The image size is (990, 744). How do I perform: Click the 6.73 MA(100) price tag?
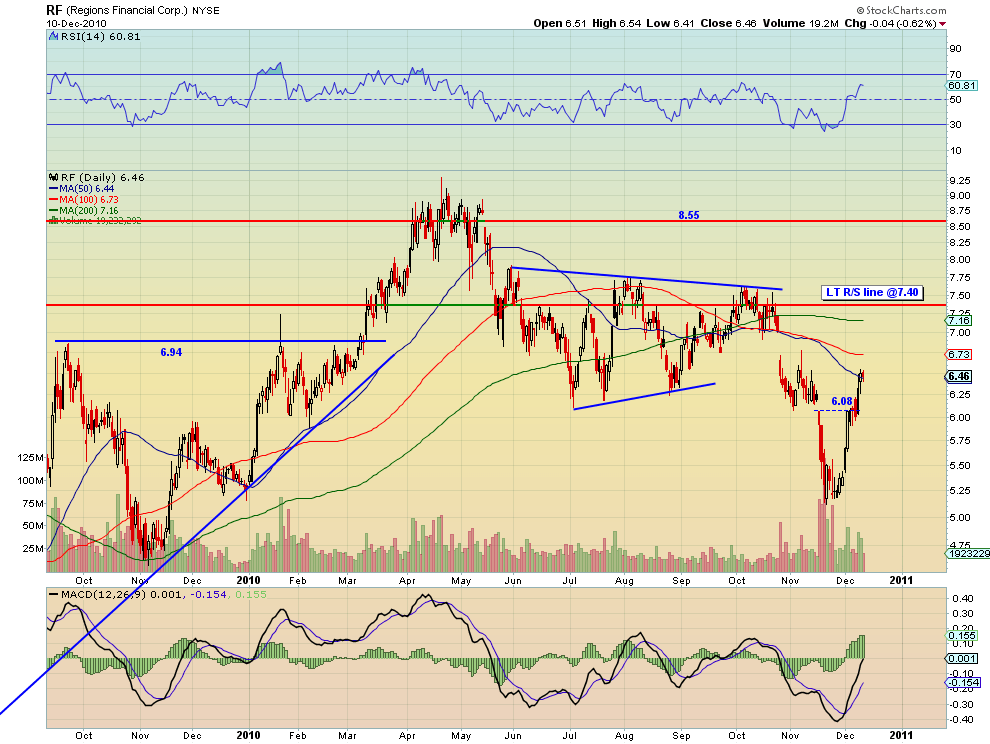(959, 354)
